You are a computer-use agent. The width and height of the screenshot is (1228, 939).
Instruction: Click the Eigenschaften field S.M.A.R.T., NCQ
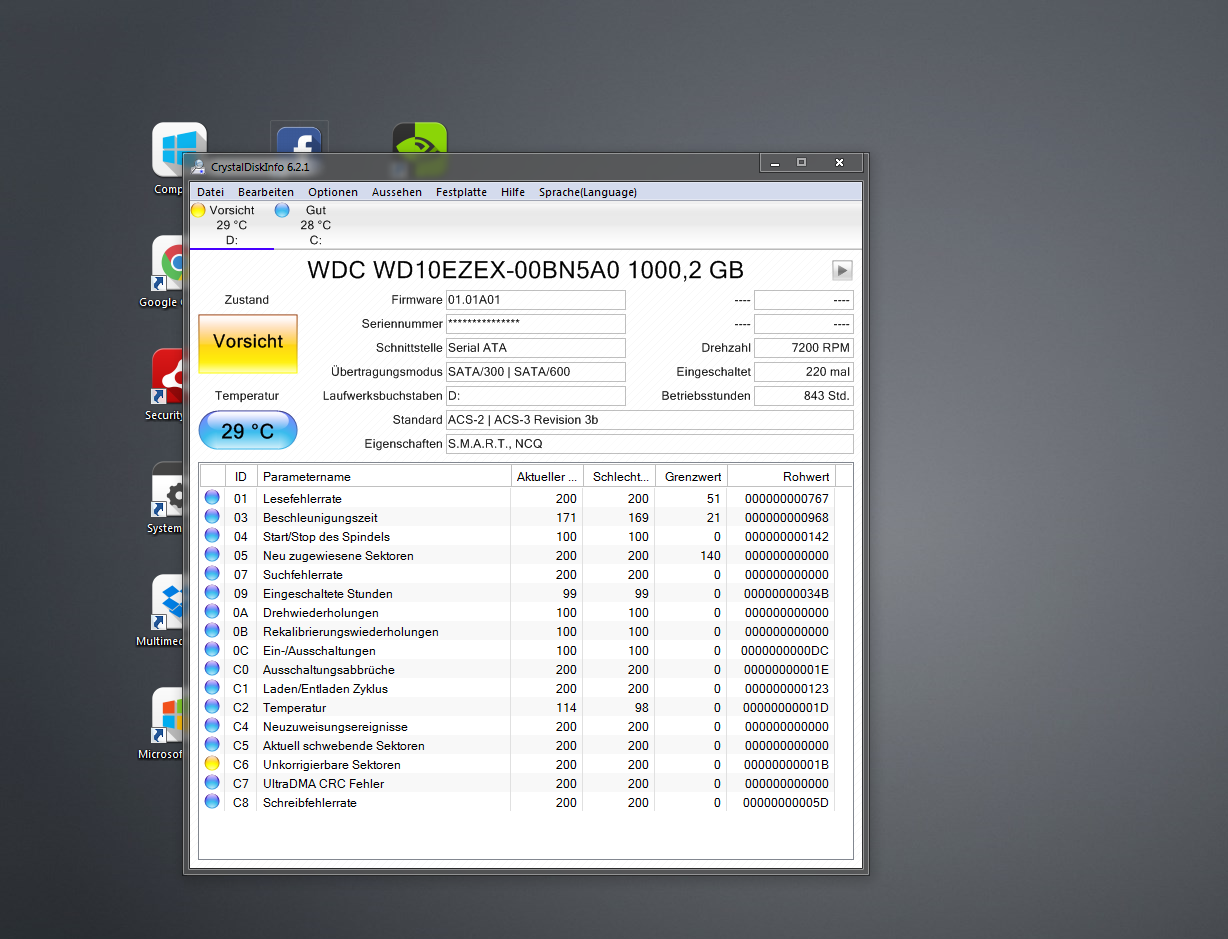click(x=650, y=444)
